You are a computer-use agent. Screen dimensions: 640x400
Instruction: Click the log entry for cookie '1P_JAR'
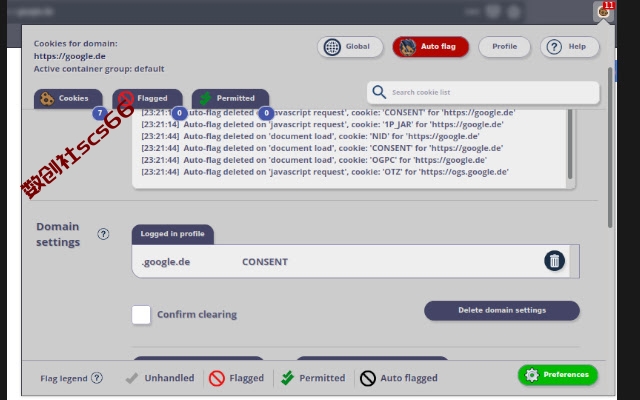(x=322, y=124)
